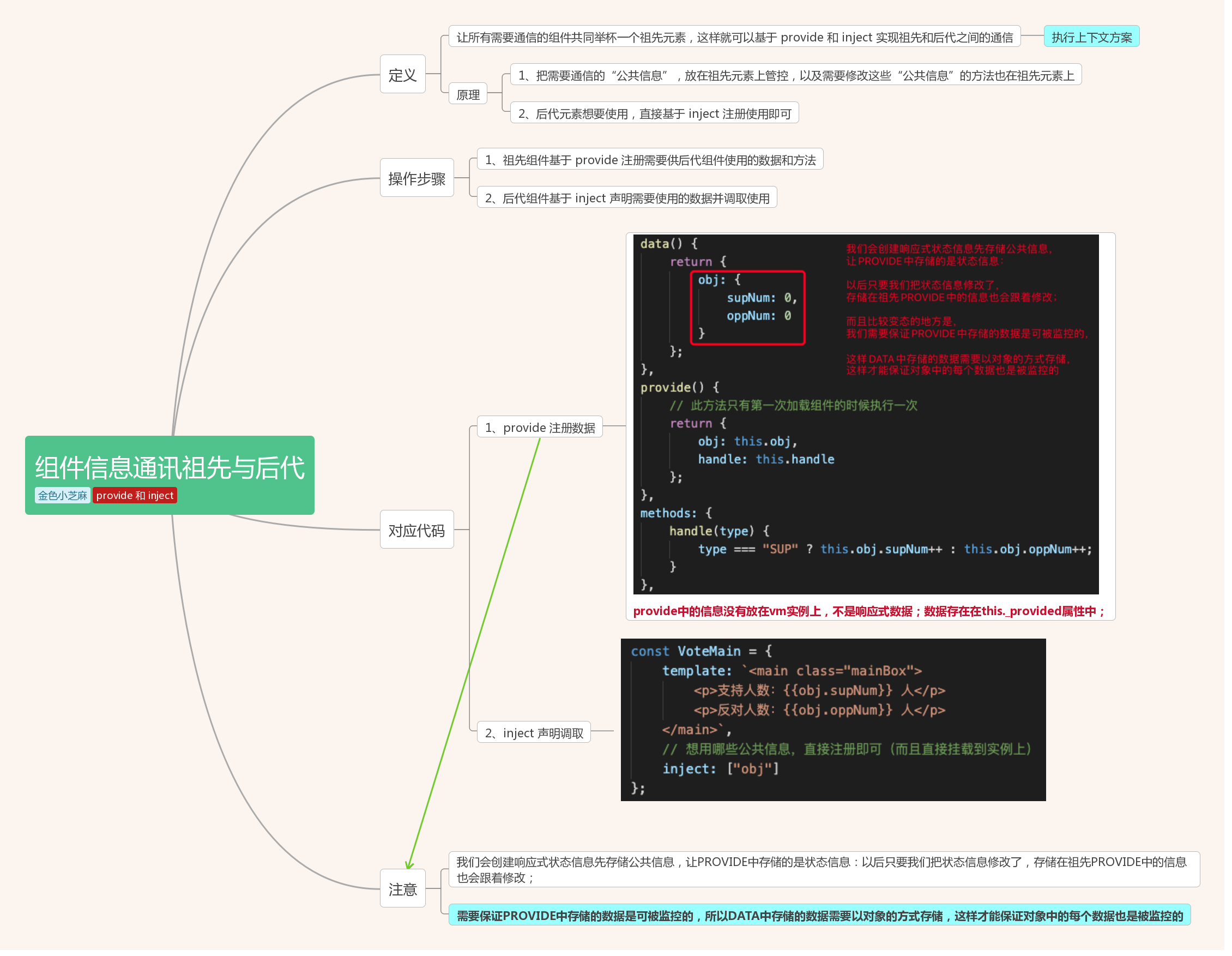This screenshot has height=956, width=1232.
Task: Select step 2、后代组件基于 inject node
Action: [x=627, y=198]
